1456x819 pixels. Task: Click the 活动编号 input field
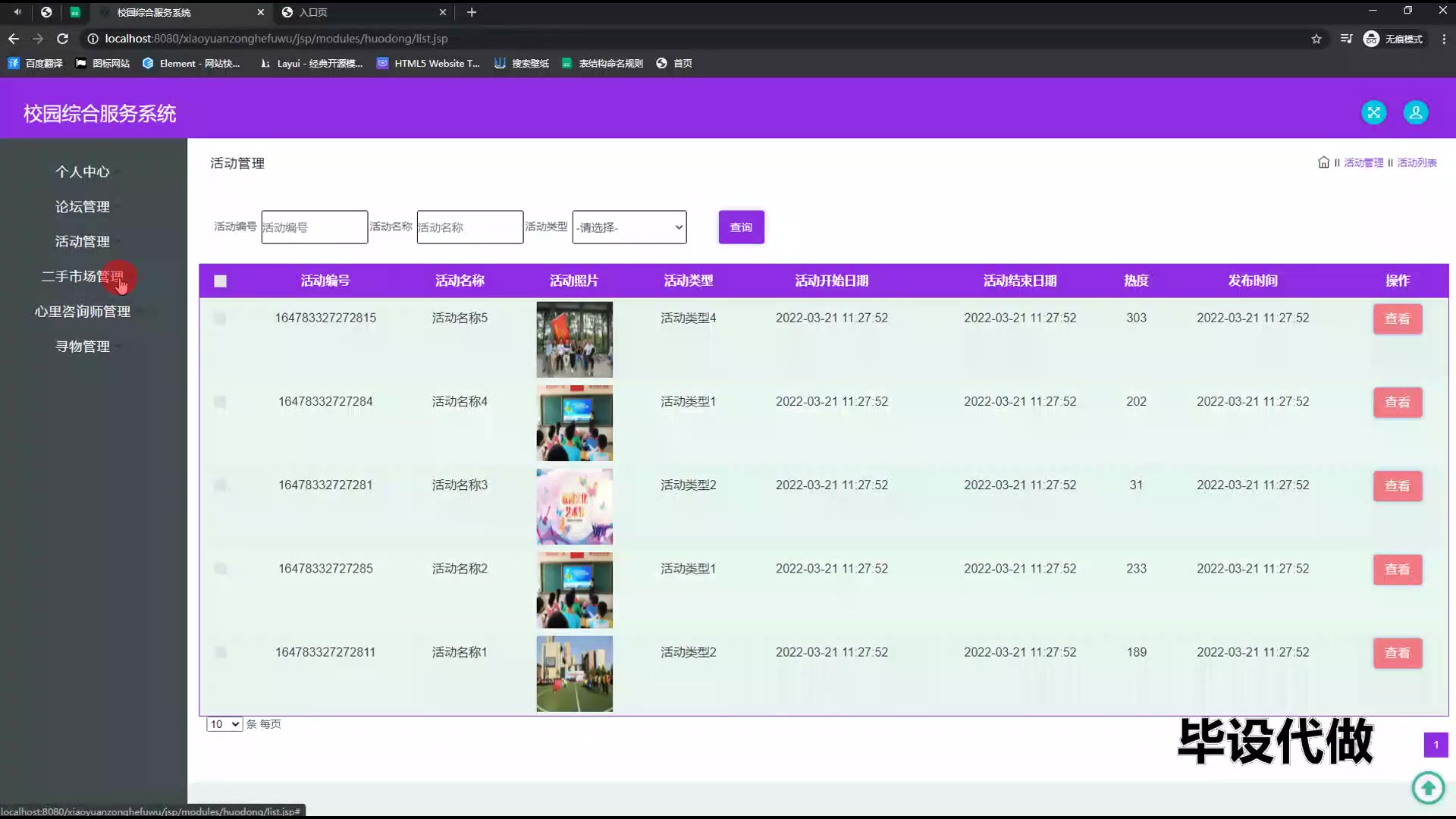pos(314,227)
